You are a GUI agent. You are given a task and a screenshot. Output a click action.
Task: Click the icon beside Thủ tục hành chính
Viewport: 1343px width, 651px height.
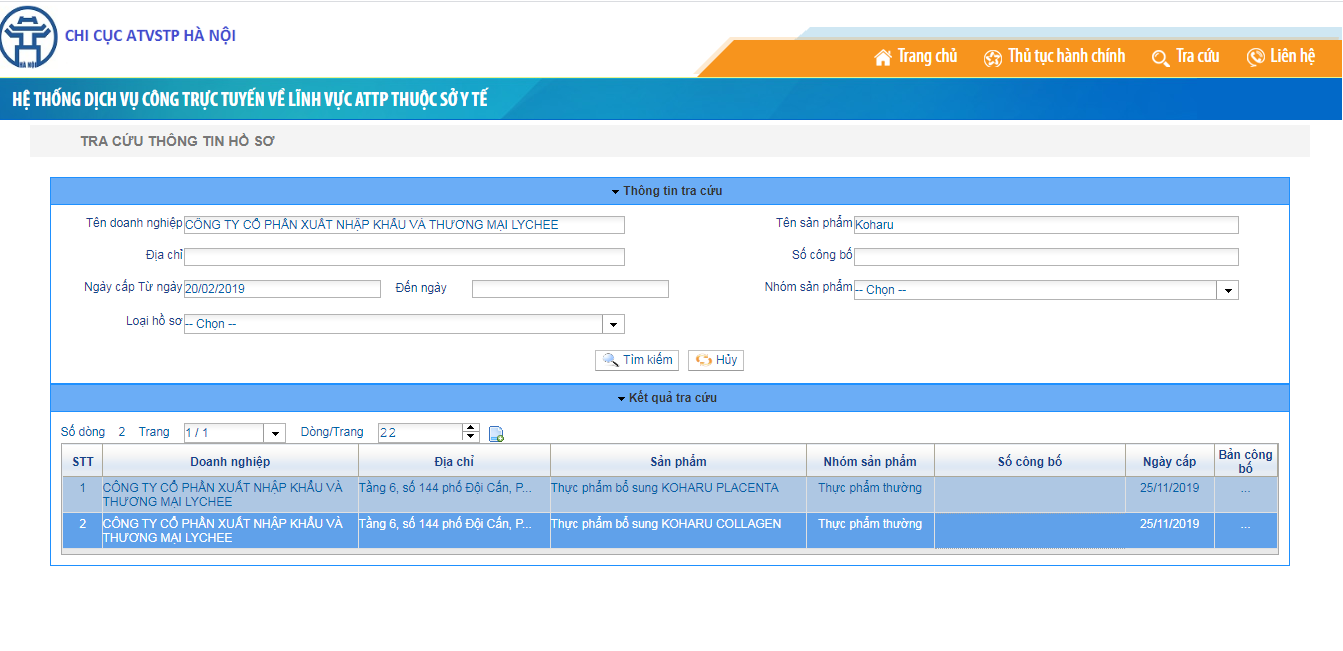pyautogui.click(x=993, y=58)
